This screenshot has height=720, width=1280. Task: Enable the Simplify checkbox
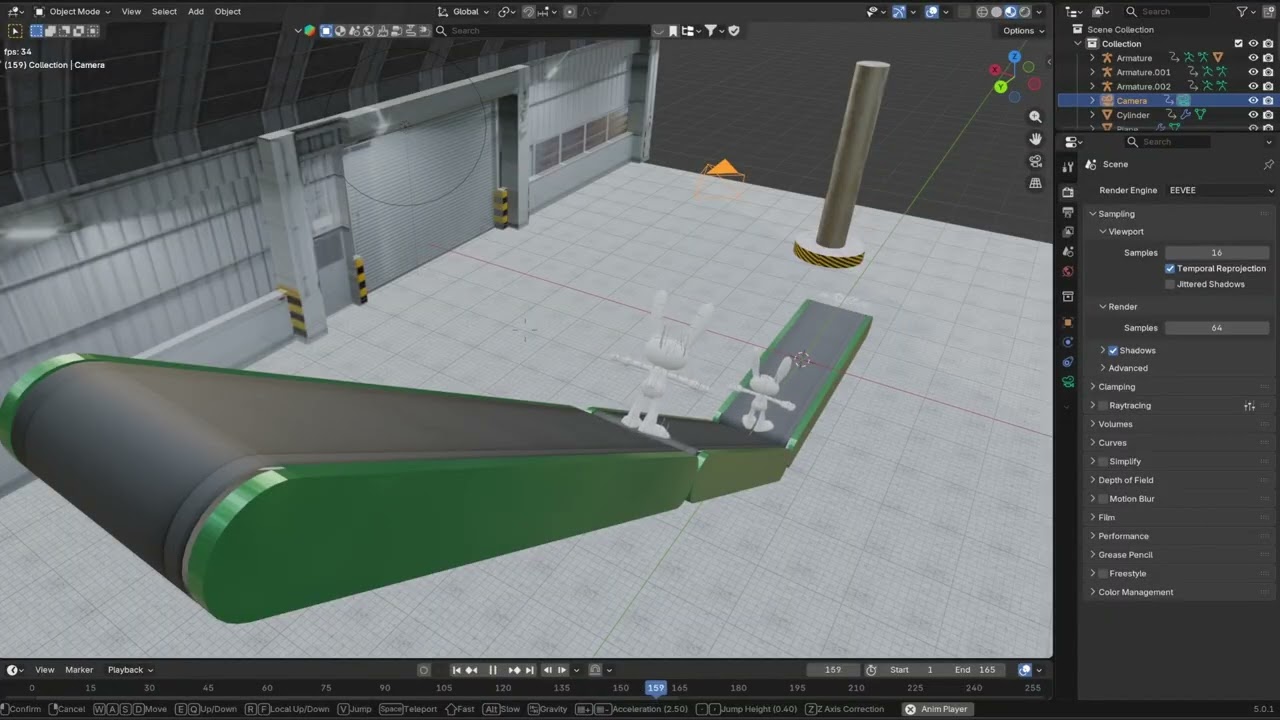(x=1103, y=462)
